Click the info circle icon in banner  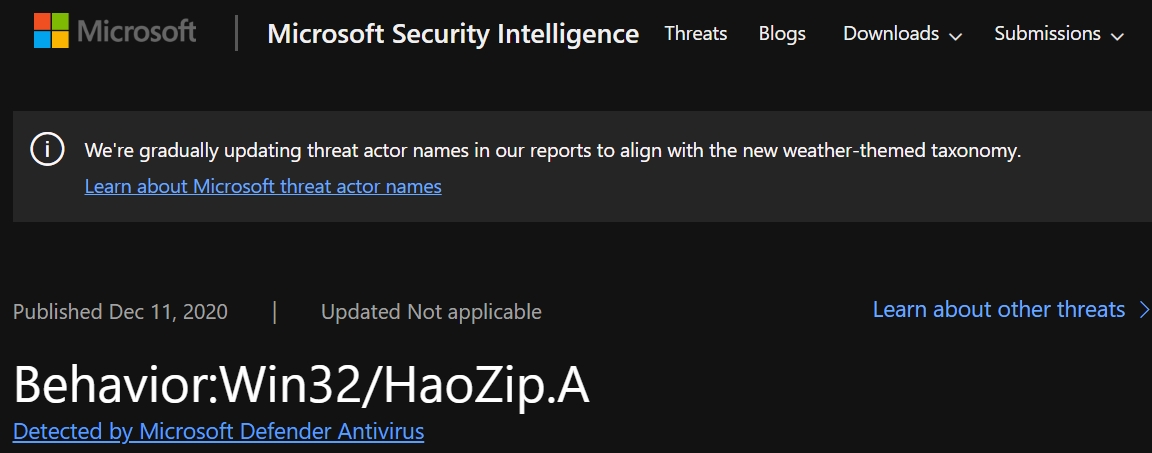coord(46,151)
